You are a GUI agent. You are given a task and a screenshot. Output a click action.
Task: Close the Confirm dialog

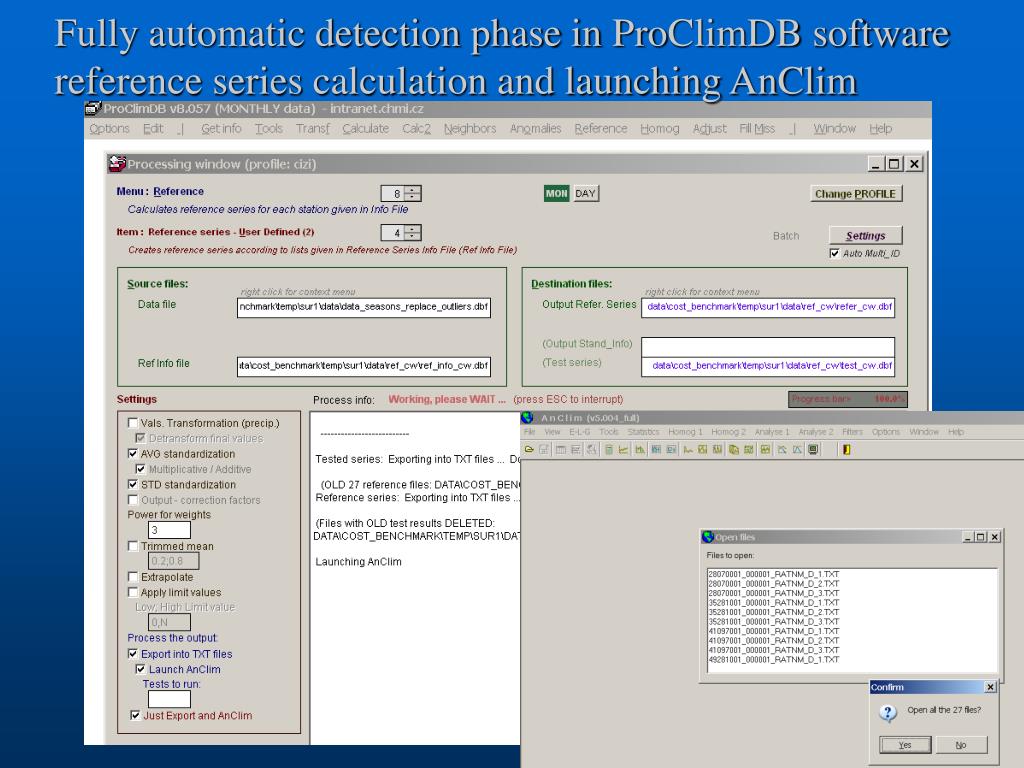click(x=991, y=687)
